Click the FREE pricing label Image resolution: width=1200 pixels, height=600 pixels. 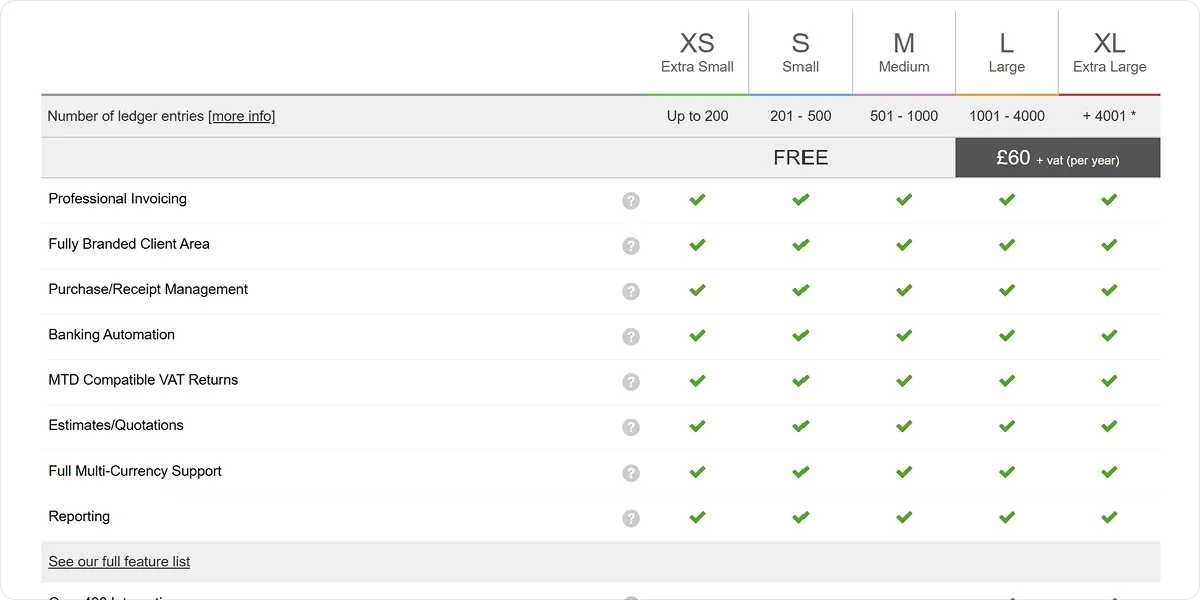pyautogui.click(x=800, y=158)
